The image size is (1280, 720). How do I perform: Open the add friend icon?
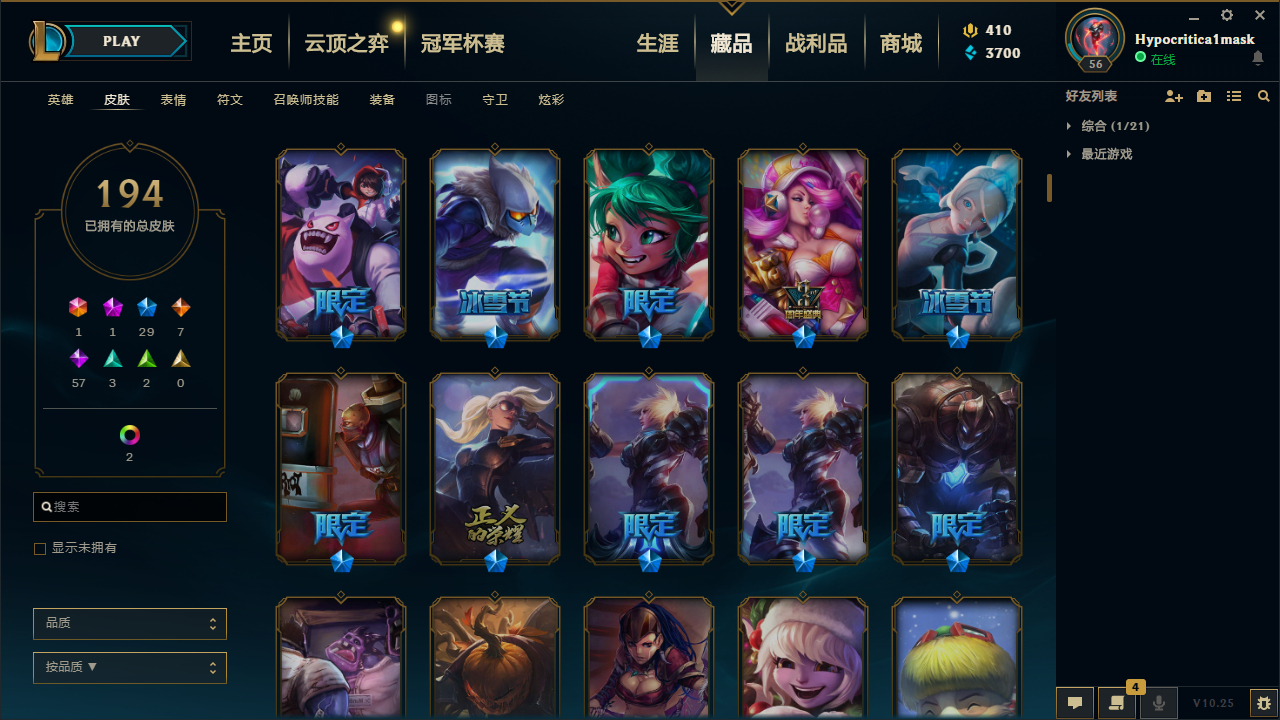pos(1174,96)
